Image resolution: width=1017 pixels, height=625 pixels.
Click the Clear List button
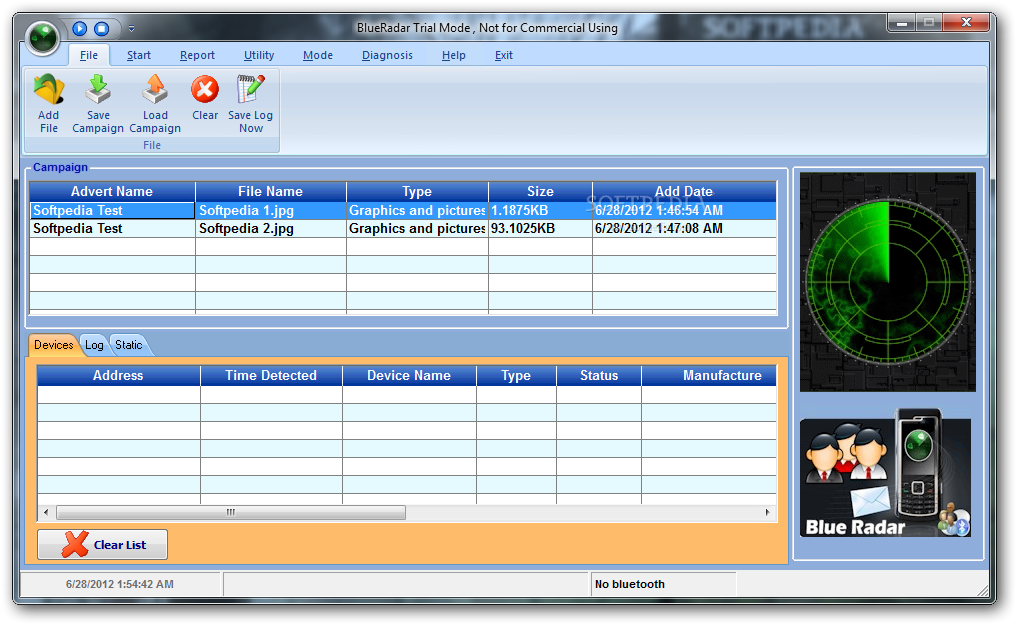102,545
